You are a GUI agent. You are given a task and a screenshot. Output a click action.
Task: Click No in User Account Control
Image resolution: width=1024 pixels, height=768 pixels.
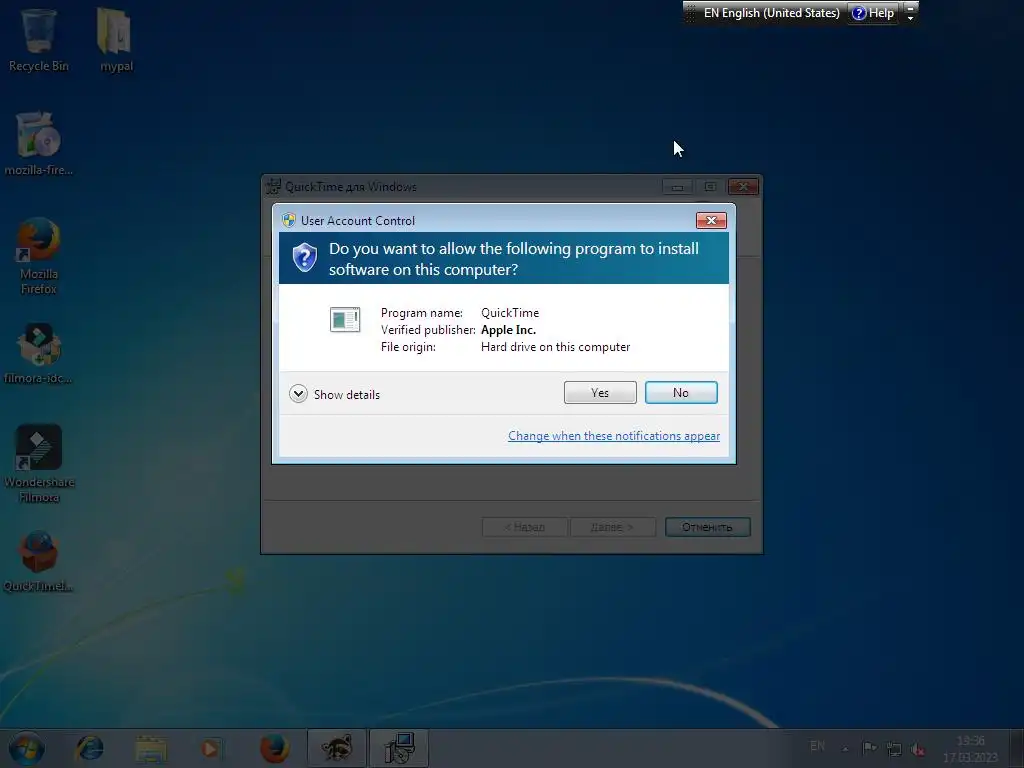pyautogui.click(x=680, y=392)
